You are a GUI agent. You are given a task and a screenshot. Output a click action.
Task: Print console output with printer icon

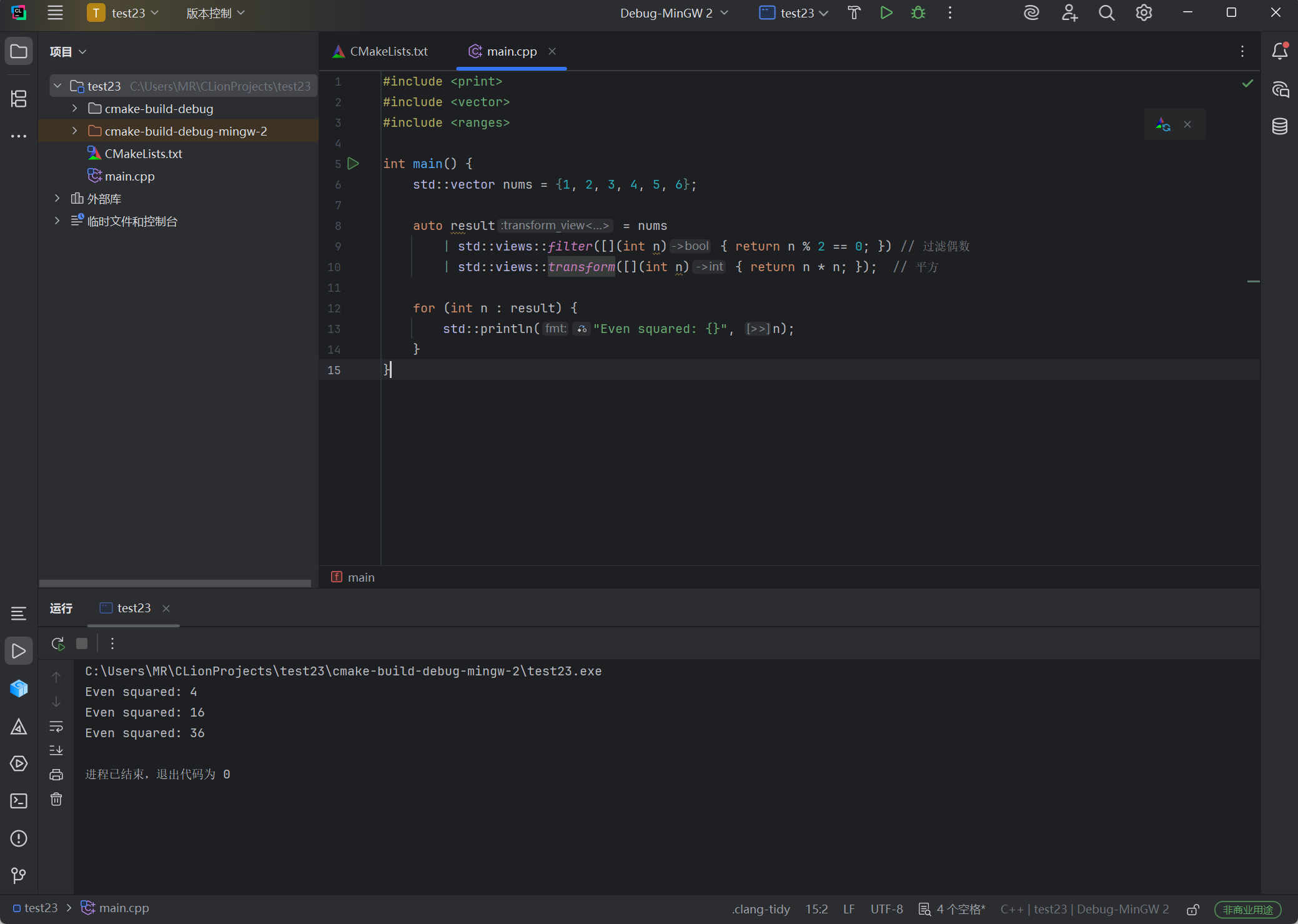click(56, 775)
